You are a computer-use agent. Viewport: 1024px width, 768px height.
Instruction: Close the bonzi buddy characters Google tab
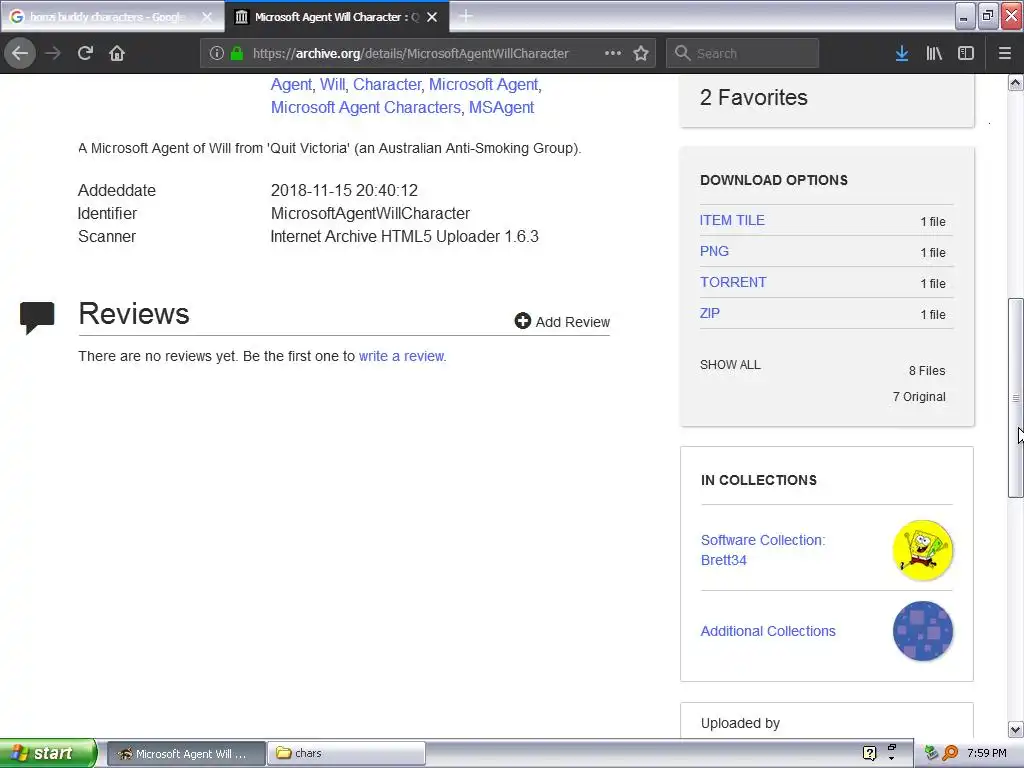point(207,17)
